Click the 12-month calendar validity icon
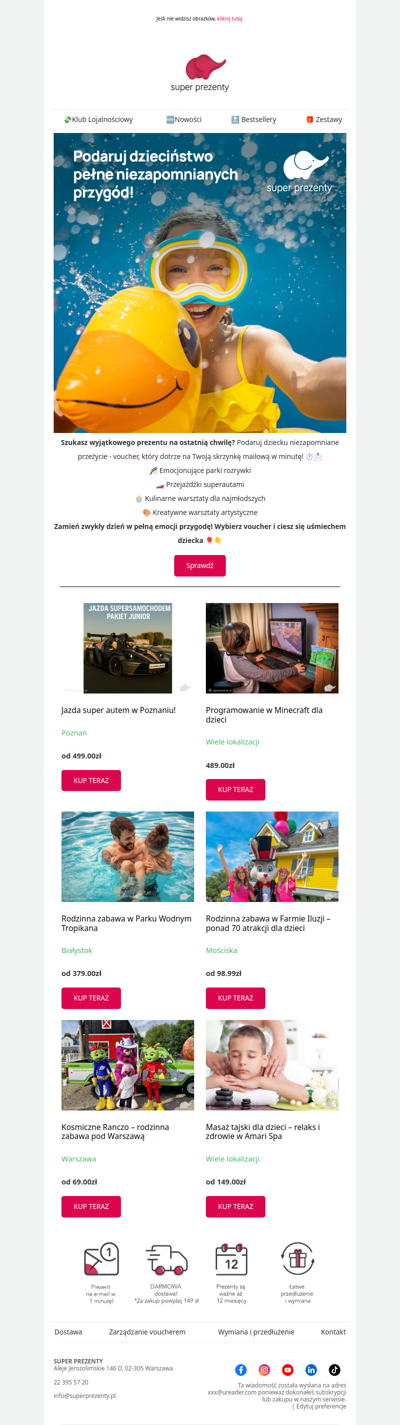Viewport: 400px width, 1425px height. tap(231, 1259)
